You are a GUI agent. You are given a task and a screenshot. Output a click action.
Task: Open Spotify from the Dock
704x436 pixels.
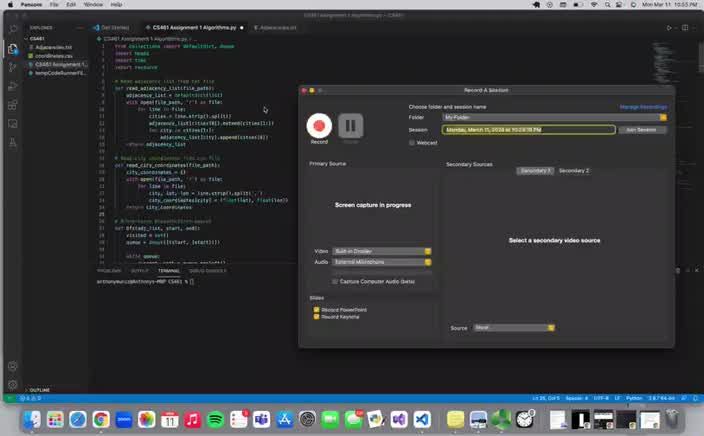pos(215,420)
